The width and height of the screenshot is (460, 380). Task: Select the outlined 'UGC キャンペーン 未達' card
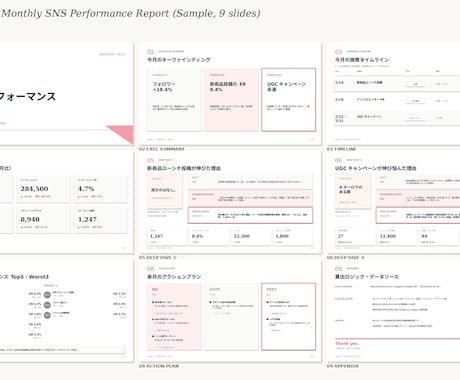[x=288, y=100]
